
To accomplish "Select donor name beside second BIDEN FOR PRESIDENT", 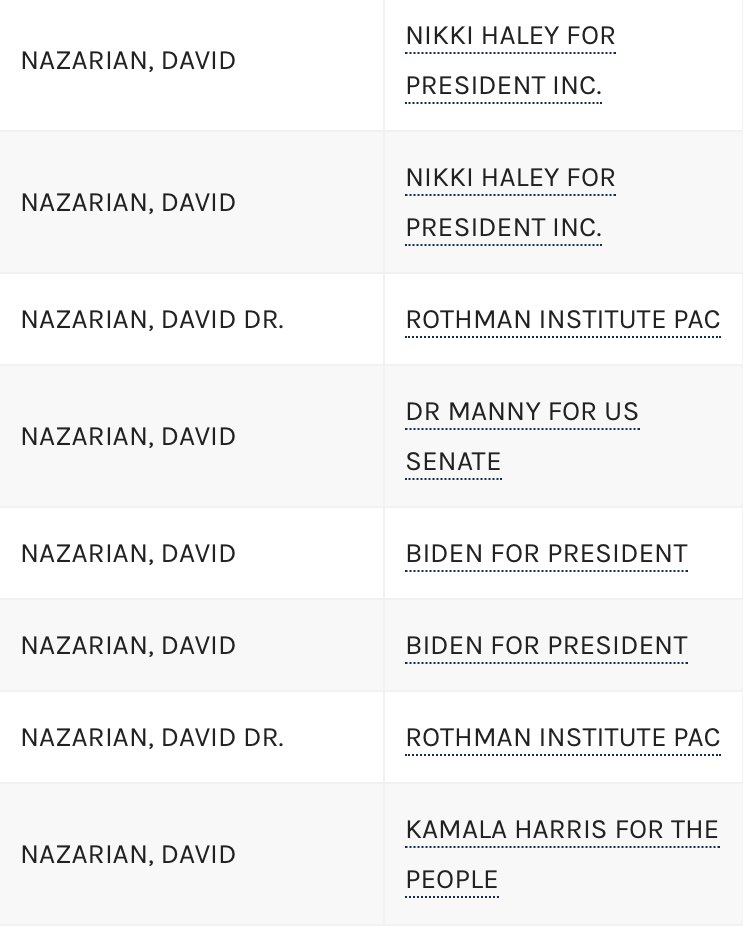I will 128,646.
